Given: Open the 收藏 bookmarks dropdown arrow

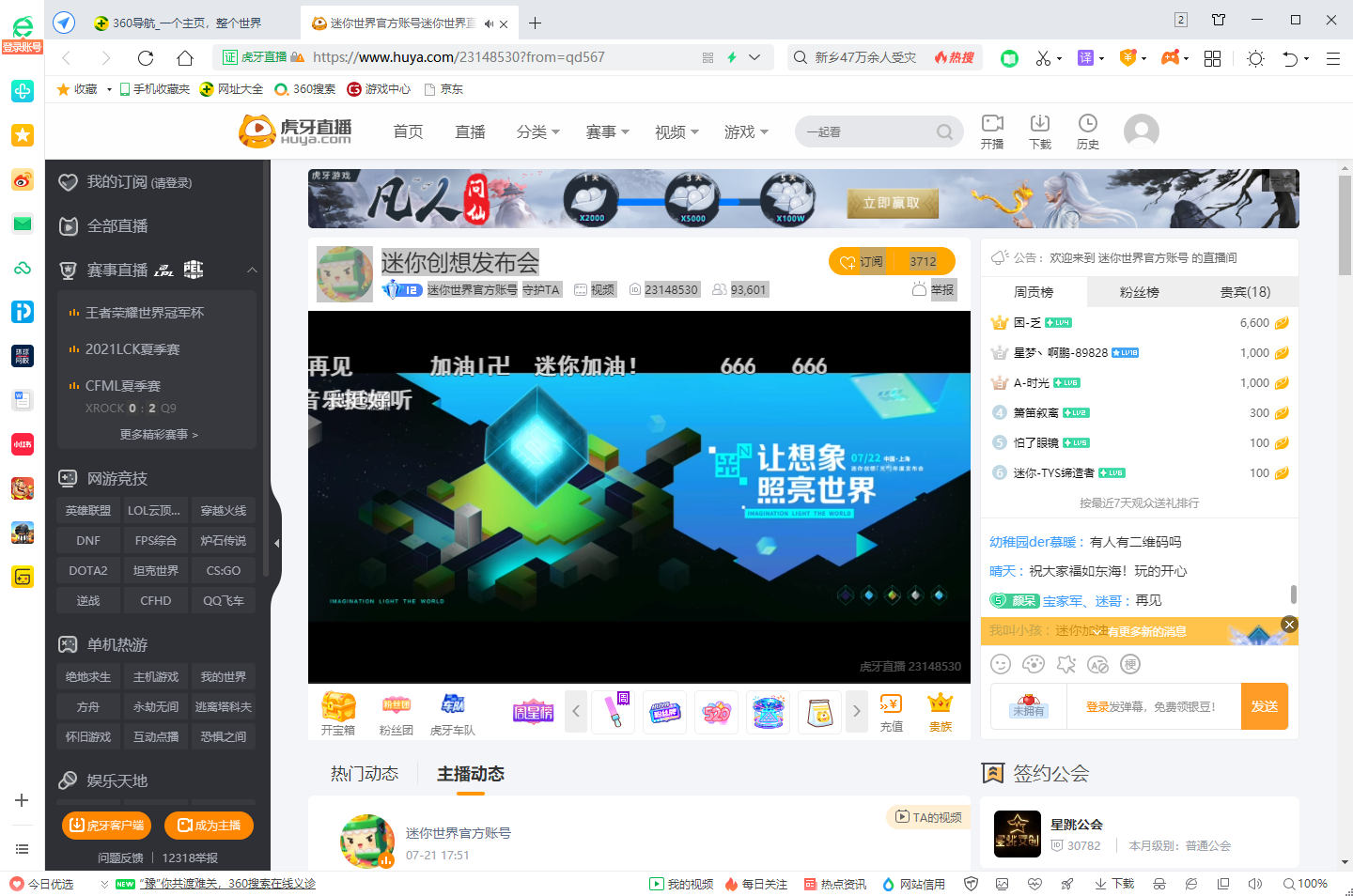Looking at the screenshot, I should pos(109,89).
